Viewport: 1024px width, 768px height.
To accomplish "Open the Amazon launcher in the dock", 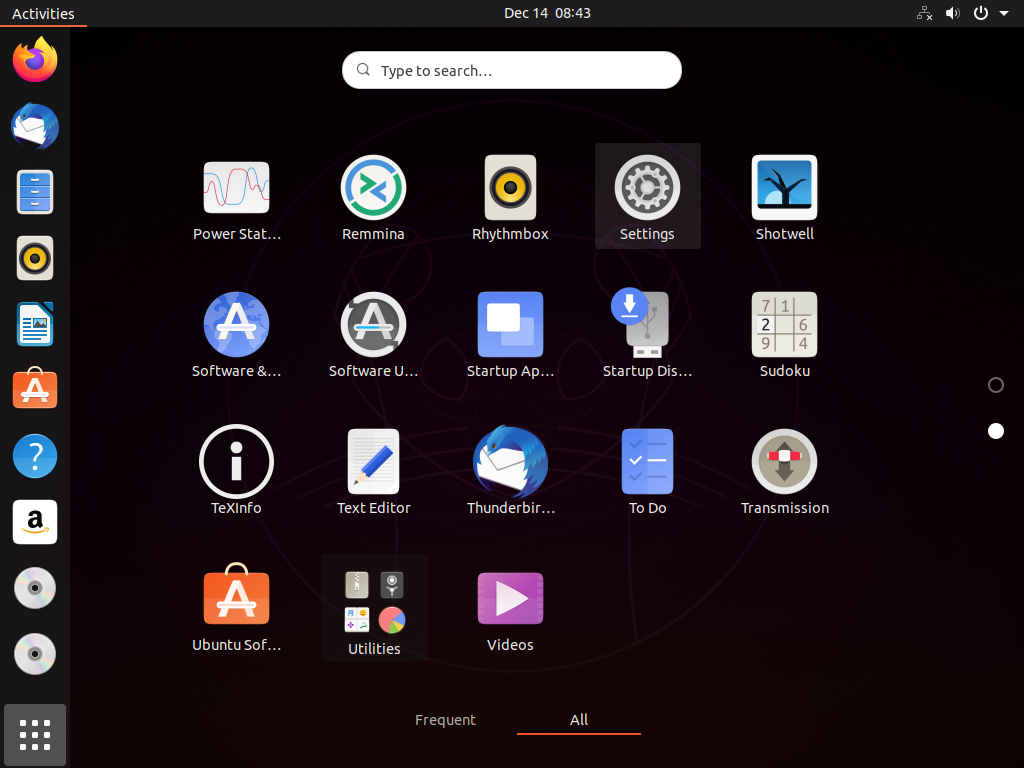I will tap(35, 522).
